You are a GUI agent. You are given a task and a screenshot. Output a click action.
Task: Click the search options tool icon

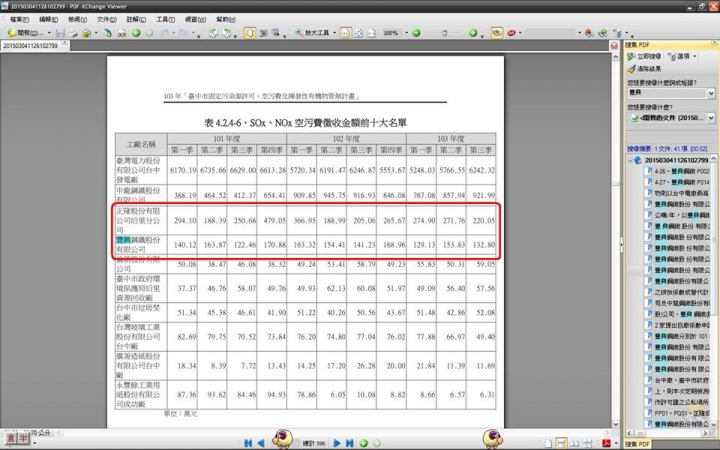tap(619, 33)
